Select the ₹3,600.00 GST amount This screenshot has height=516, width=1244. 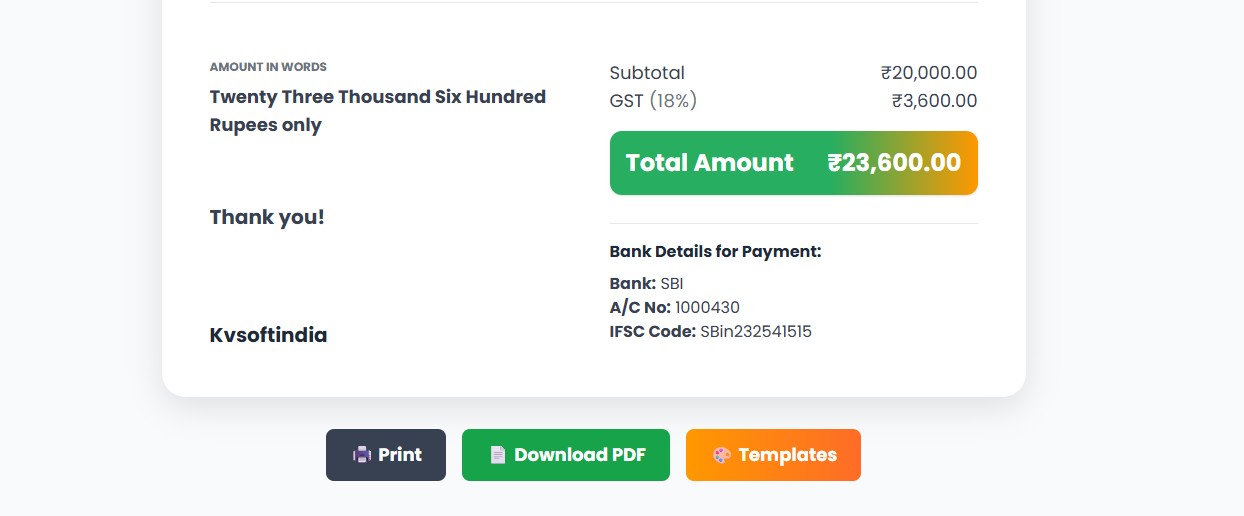(934, 101)
